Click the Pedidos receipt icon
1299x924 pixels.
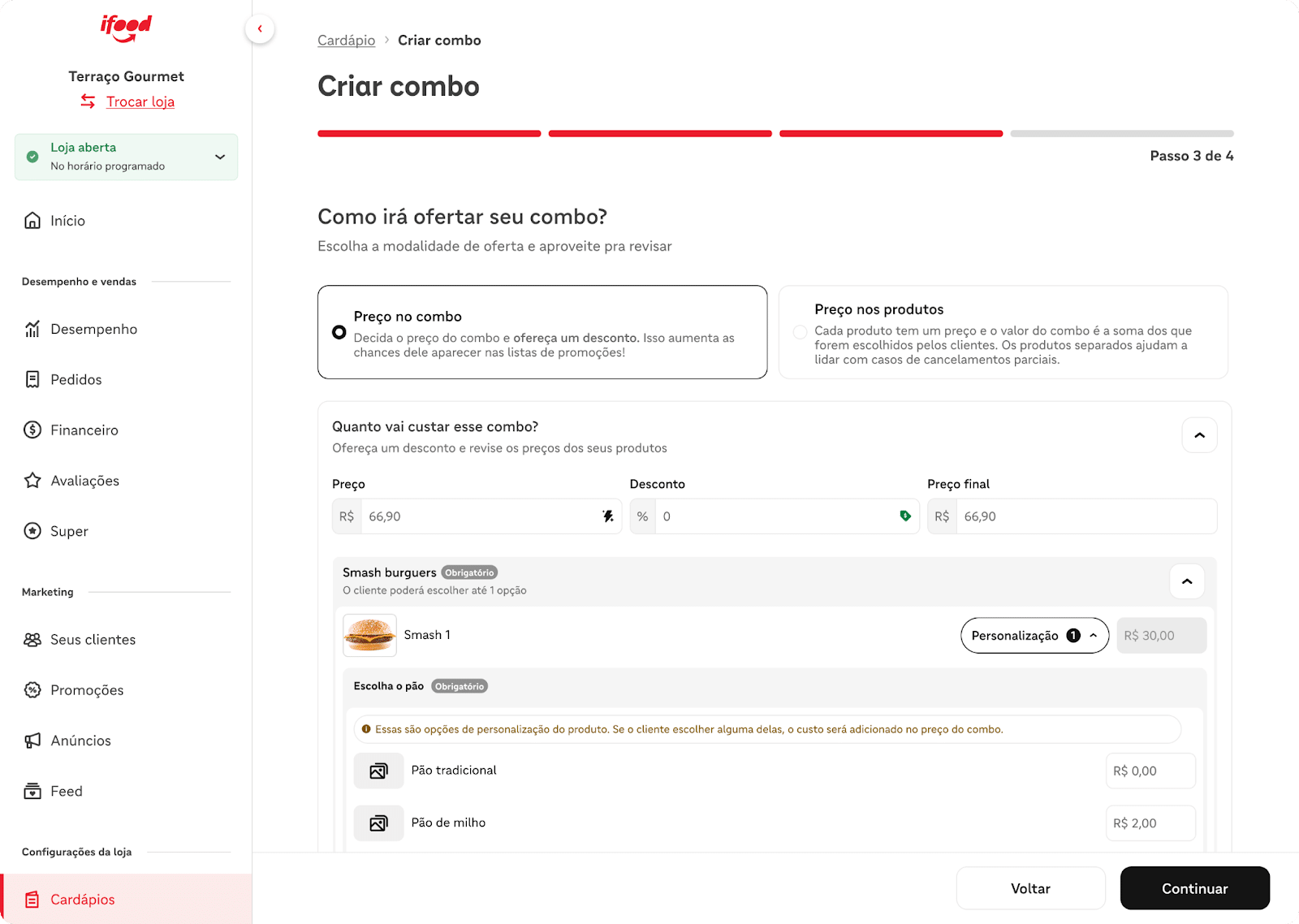(x=32, y=379)
